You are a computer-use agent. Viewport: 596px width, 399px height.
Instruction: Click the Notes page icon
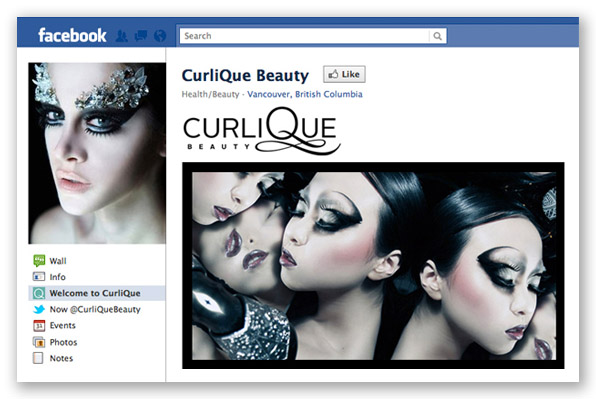point(38,358)
